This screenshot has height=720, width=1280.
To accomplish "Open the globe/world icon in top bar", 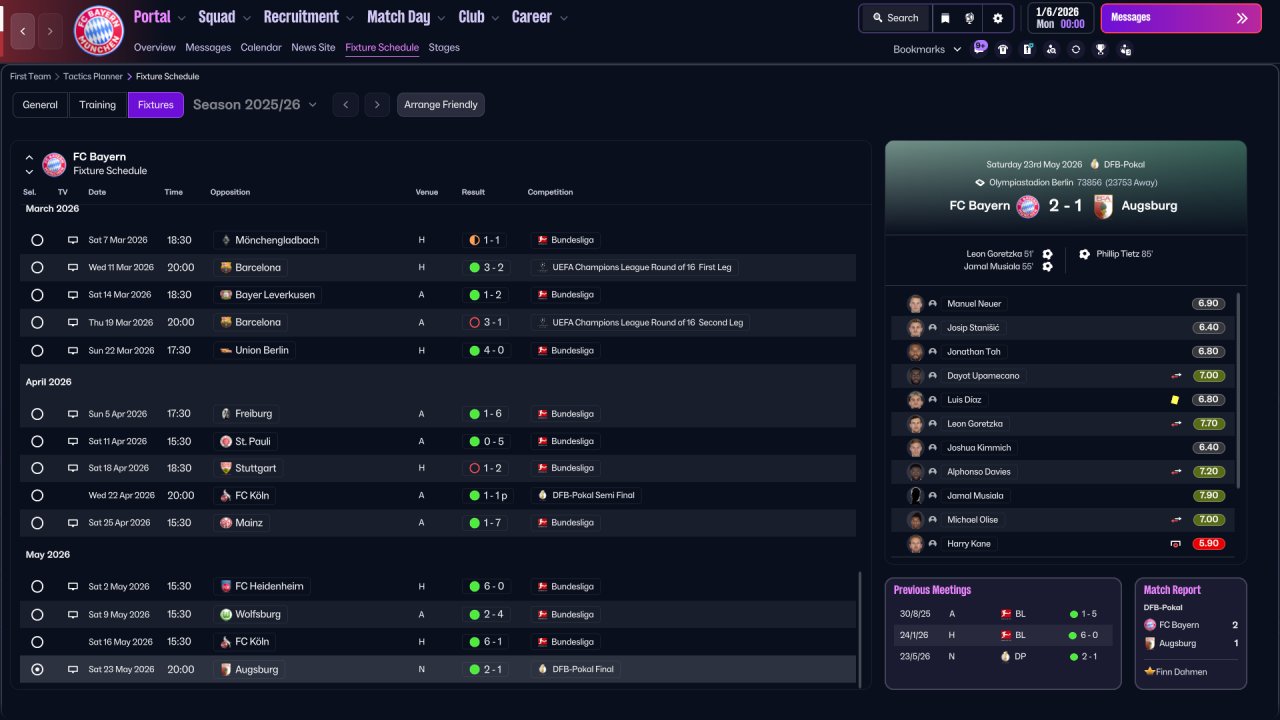I will (970, 18).
